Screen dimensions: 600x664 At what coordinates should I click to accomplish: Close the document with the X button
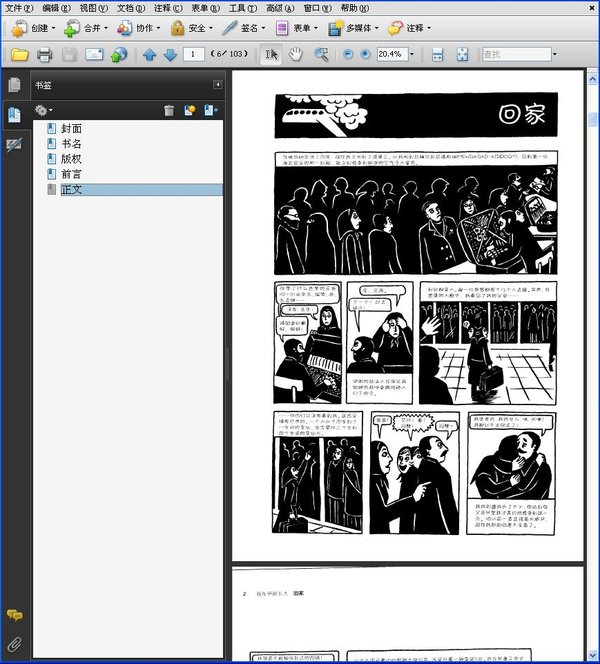pos(592,8)
